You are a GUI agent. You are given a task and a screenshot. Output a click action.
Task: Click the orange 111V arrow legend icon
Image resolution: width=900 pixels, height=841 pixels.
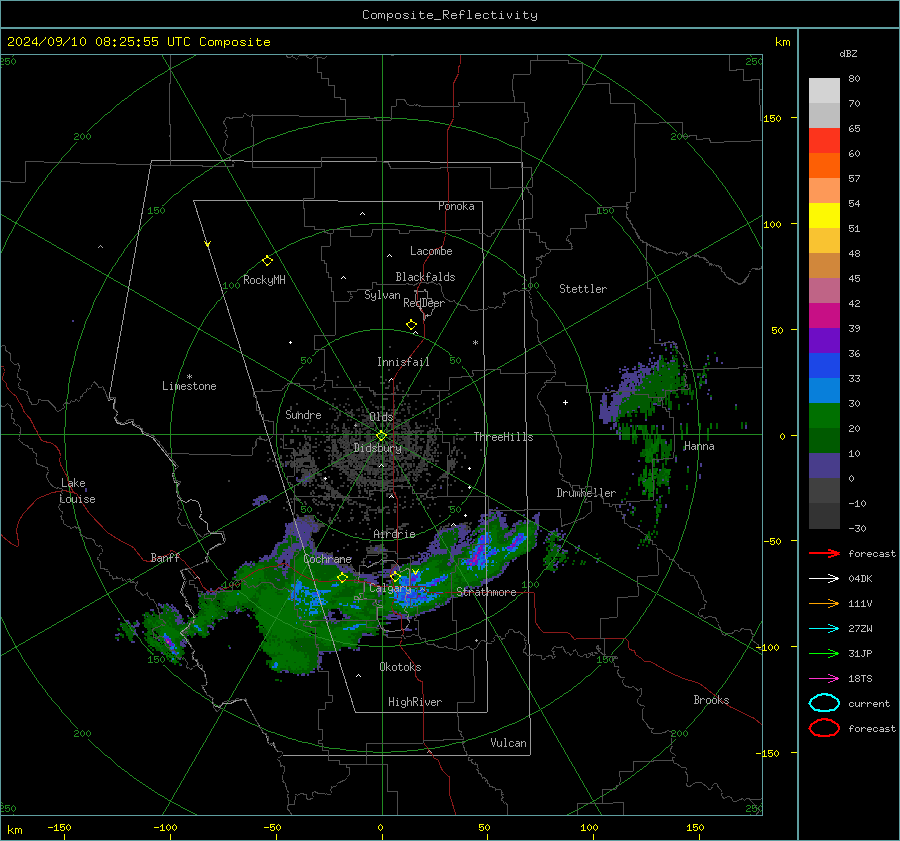[x=824, y=603]
